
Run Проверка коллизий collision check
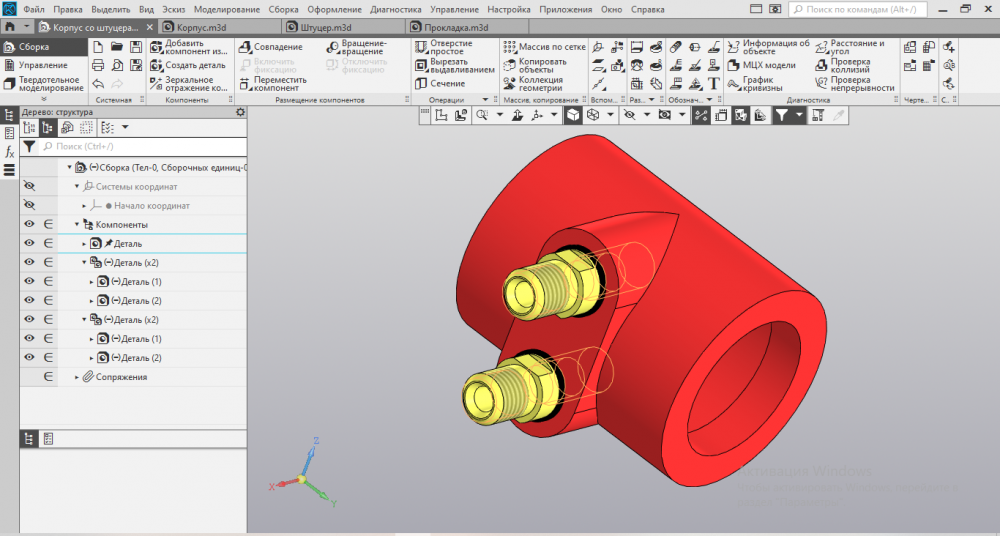tap(850, 65)
